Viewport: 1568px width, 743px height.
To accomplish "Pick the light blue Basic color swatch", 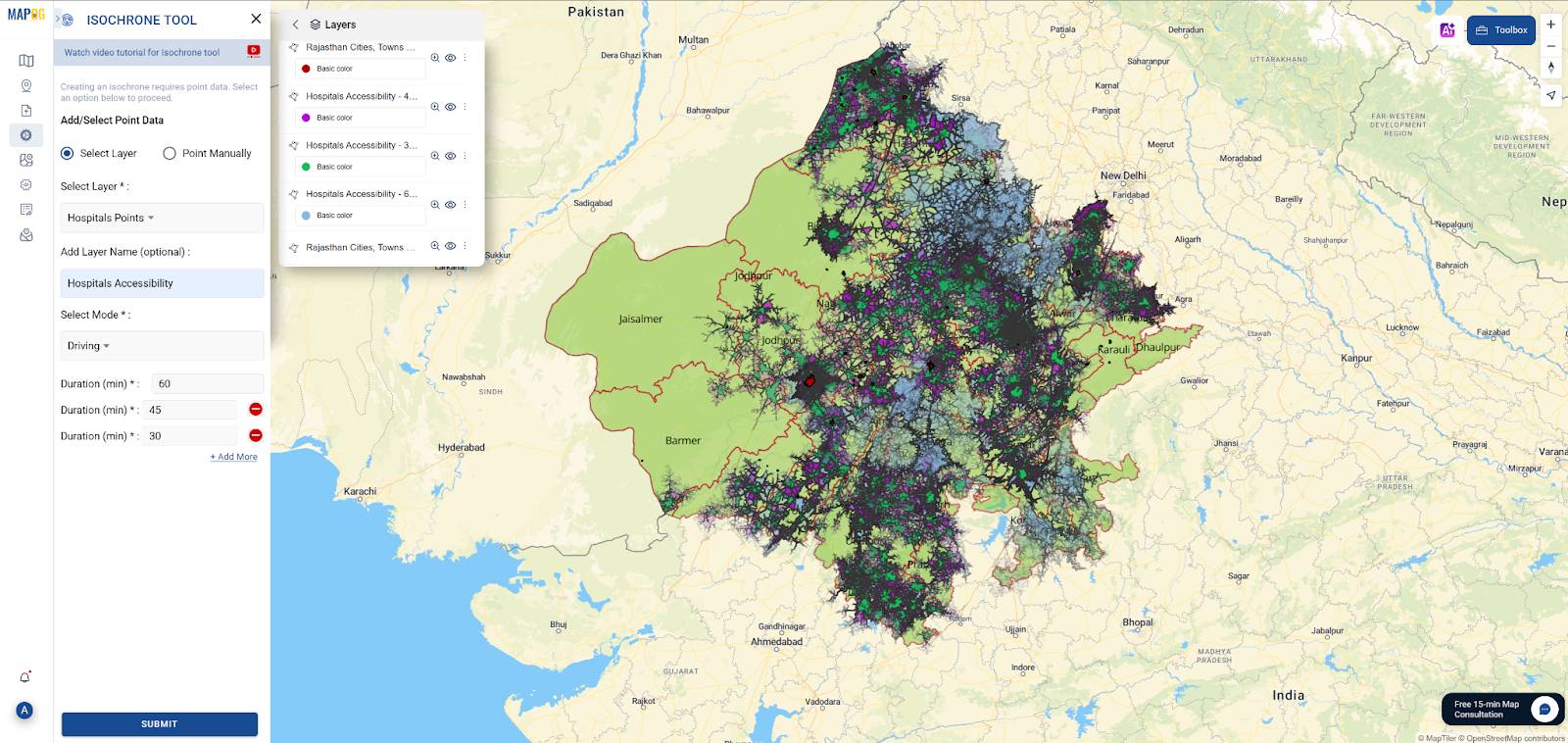I will click(306, 216).
